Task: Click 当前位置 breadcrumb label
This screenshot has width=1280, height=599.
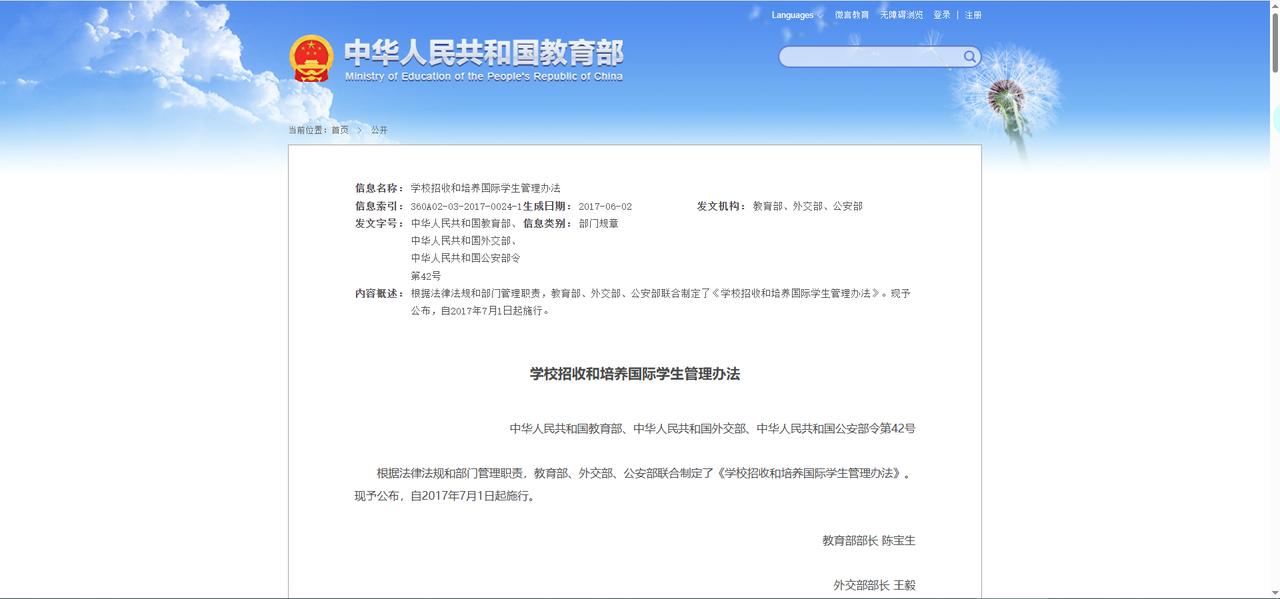Action: tap(306, 130)
